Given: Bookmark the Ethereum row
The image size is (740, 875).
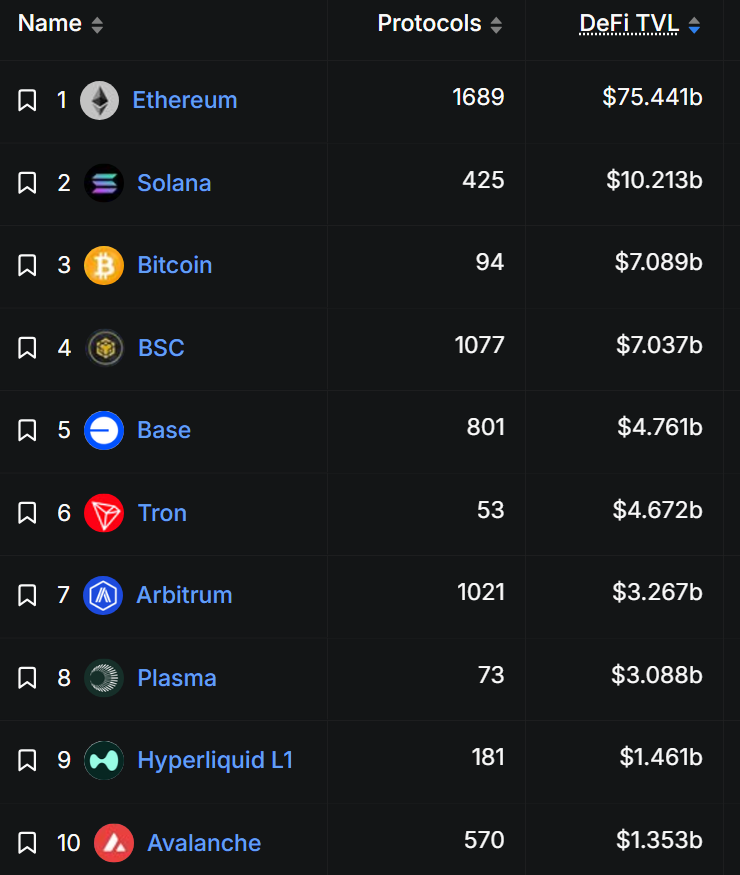Looking at the screenshot, I should pyautogui.click(x=27, y=100).
